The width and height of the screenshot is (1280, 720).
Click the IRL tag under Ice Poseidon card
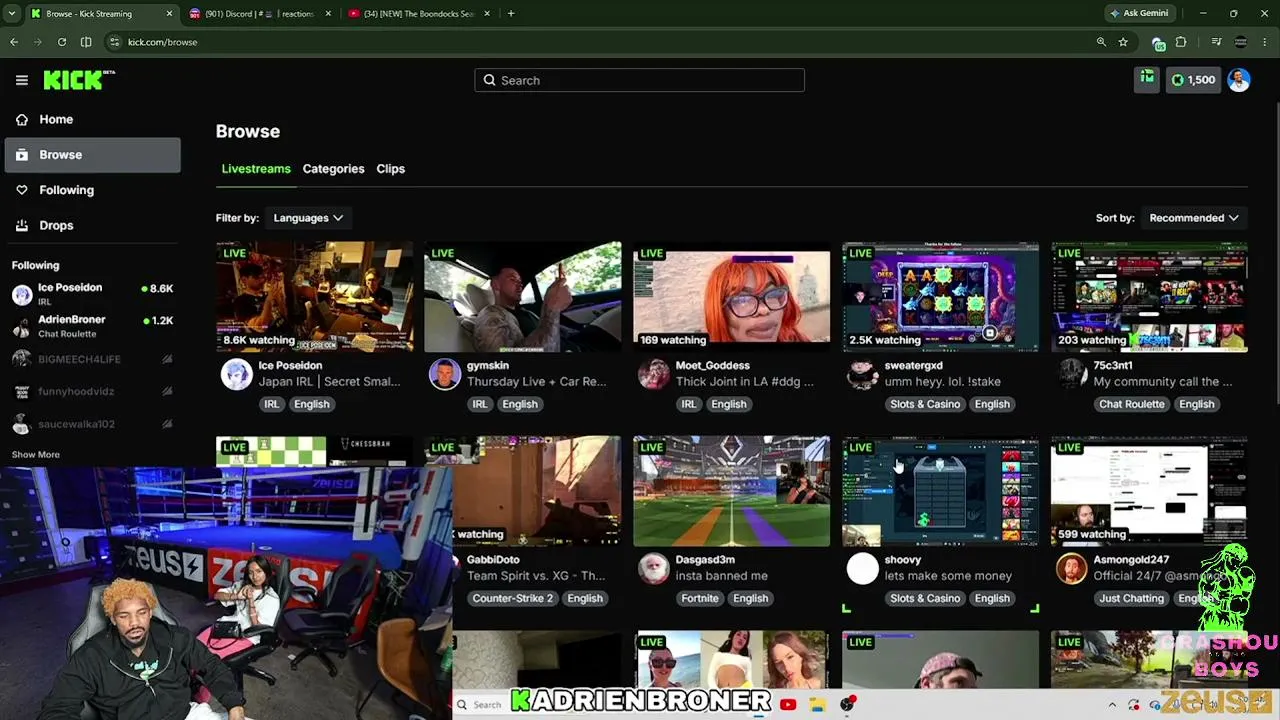271,404
